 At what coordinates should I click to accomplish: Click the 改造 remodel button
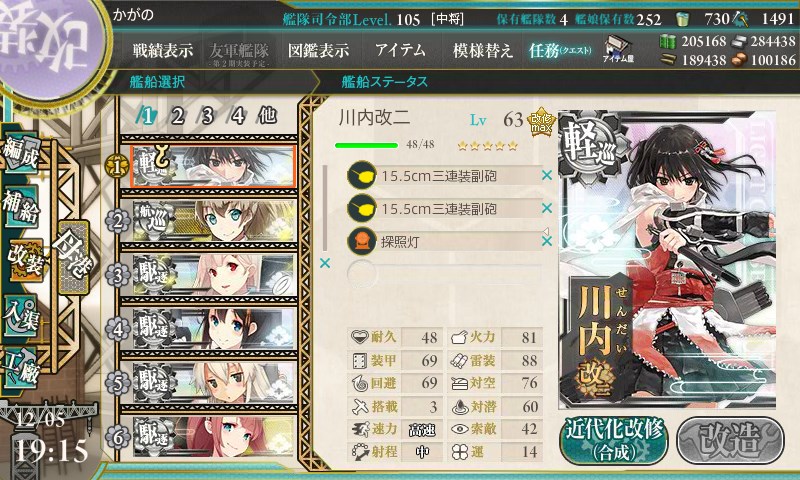730,440
